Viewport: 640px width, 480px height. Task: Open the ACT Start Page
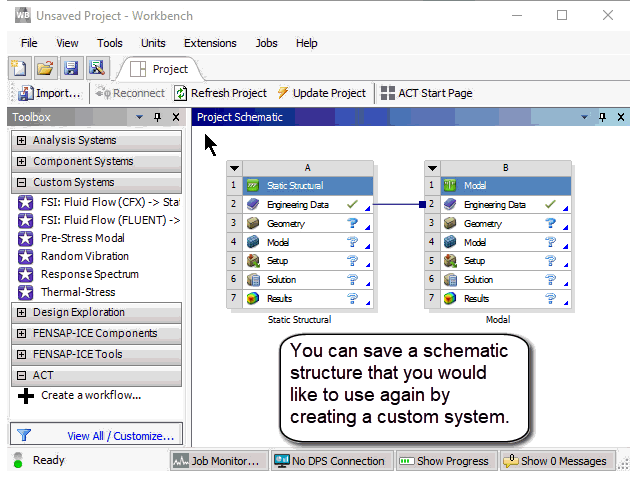coord(426,93)
